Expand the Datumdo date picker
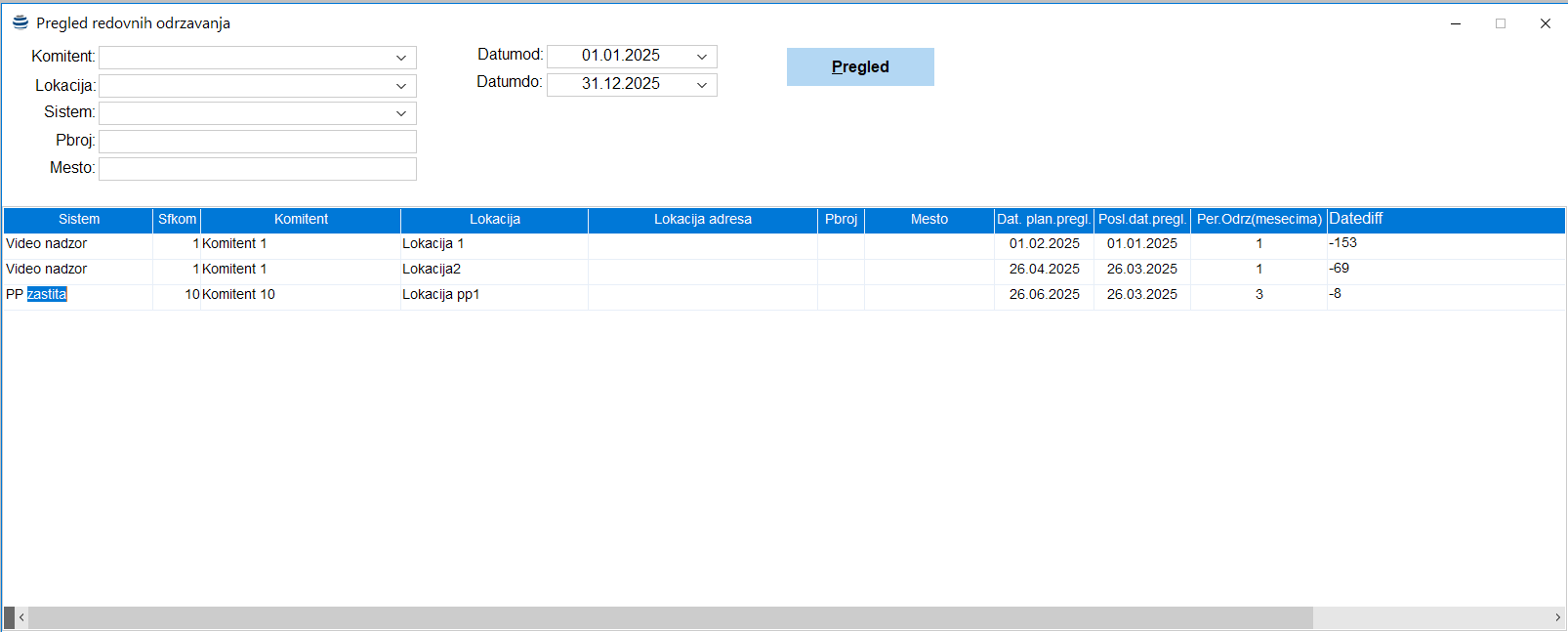Image resolution: width=1568 pixels, height=632 pixels. tap(701, 85)
